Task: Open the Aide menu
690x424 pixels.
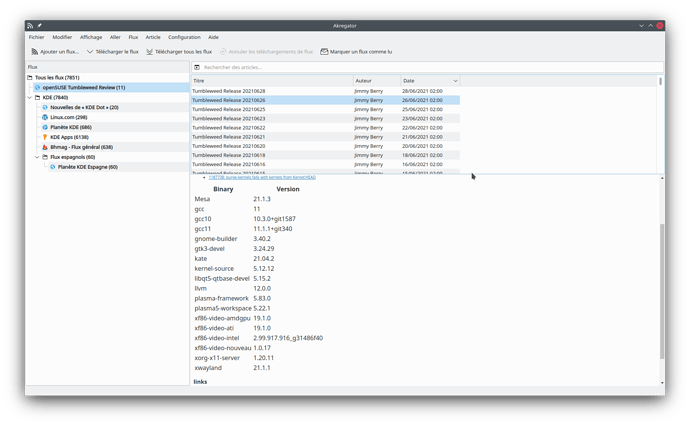Action: pos(213,37)
